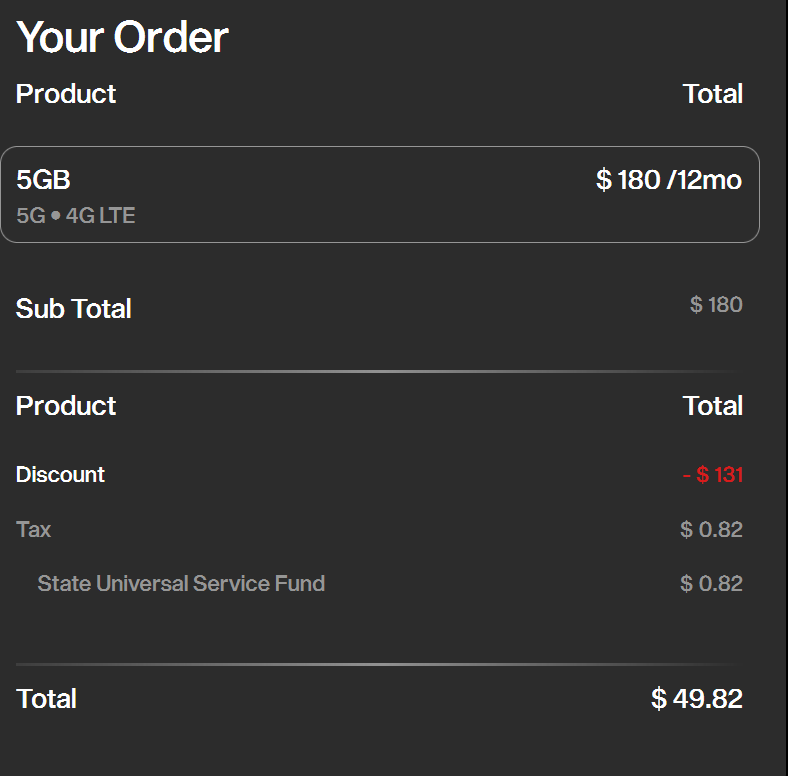Click the divider line below Sub Total
The height and width of the screenshot is (776, 788).
(378, 372)
